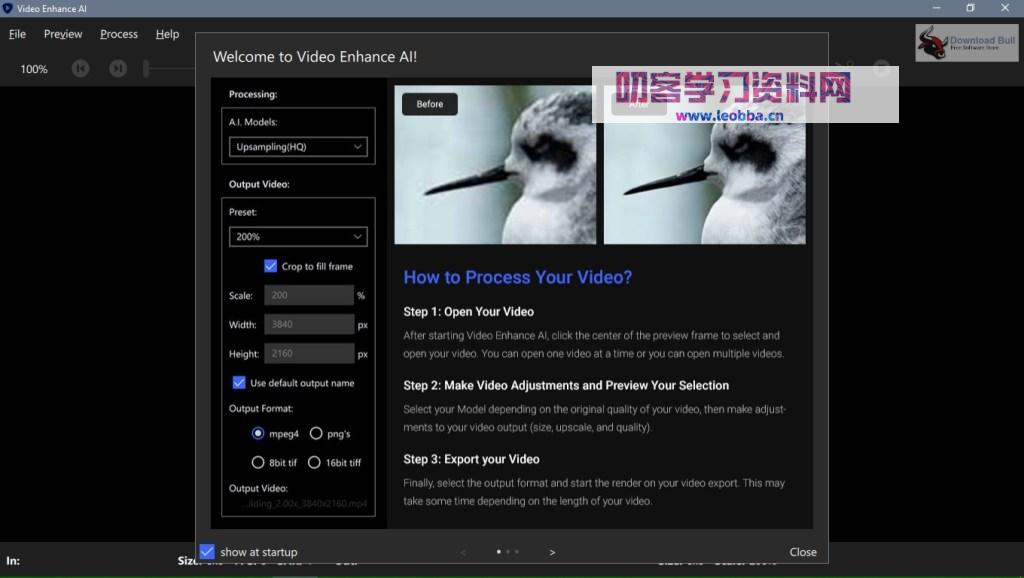This screenshot has width=1024, height=578.
Task: Click the Step 1: Open Your Video heading
Action: (468, 312)
